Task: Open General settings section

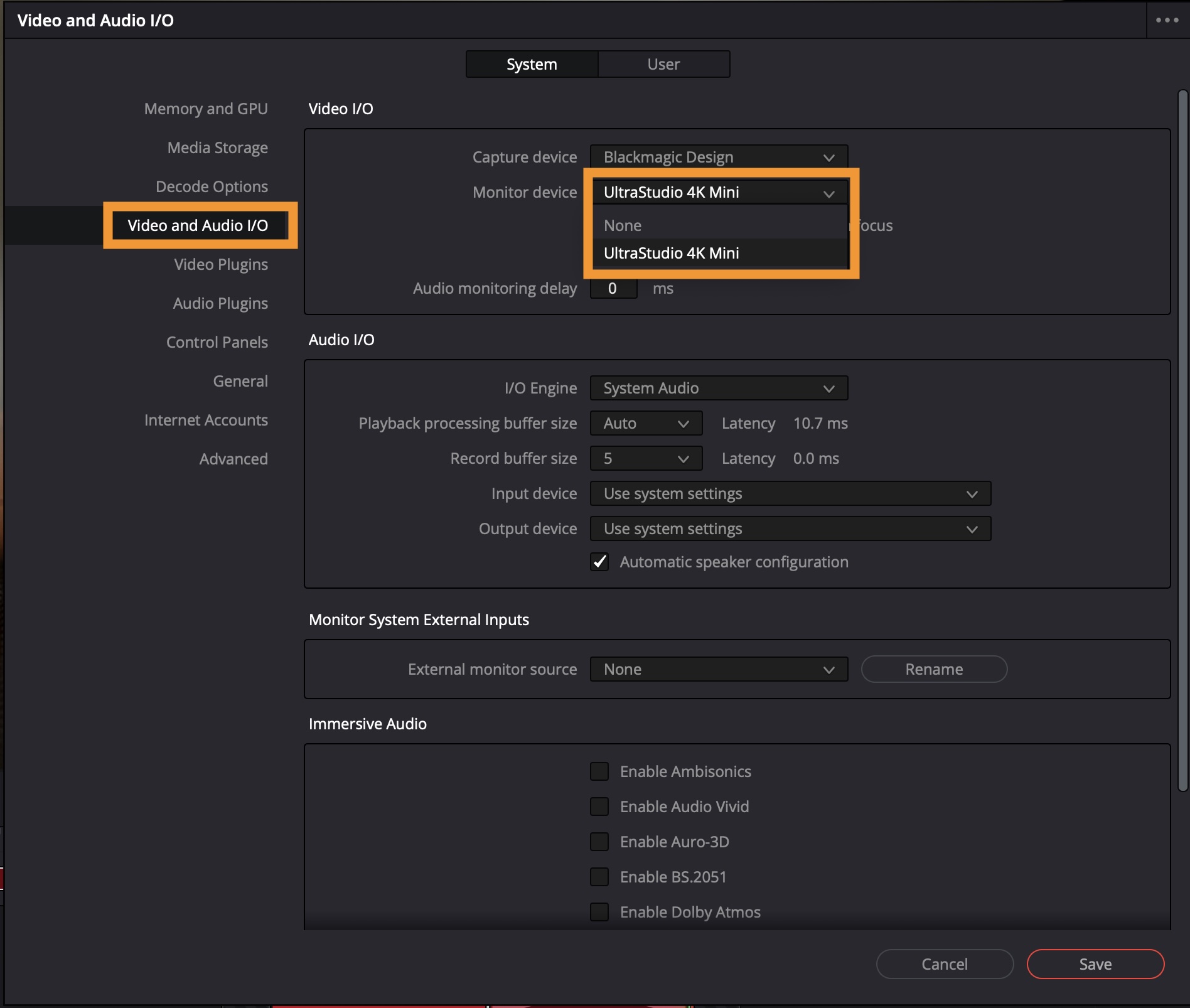Action: click(x=240, y=381)
